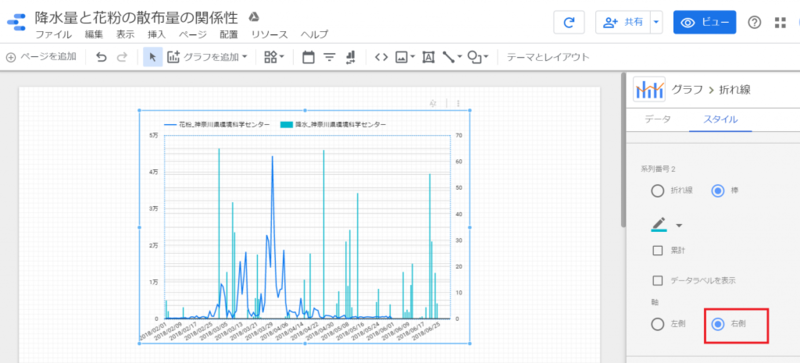Click the undo arrow icon
Image resolution: width=800 pixels, height=363 pixels.
[x=102, y=57]
